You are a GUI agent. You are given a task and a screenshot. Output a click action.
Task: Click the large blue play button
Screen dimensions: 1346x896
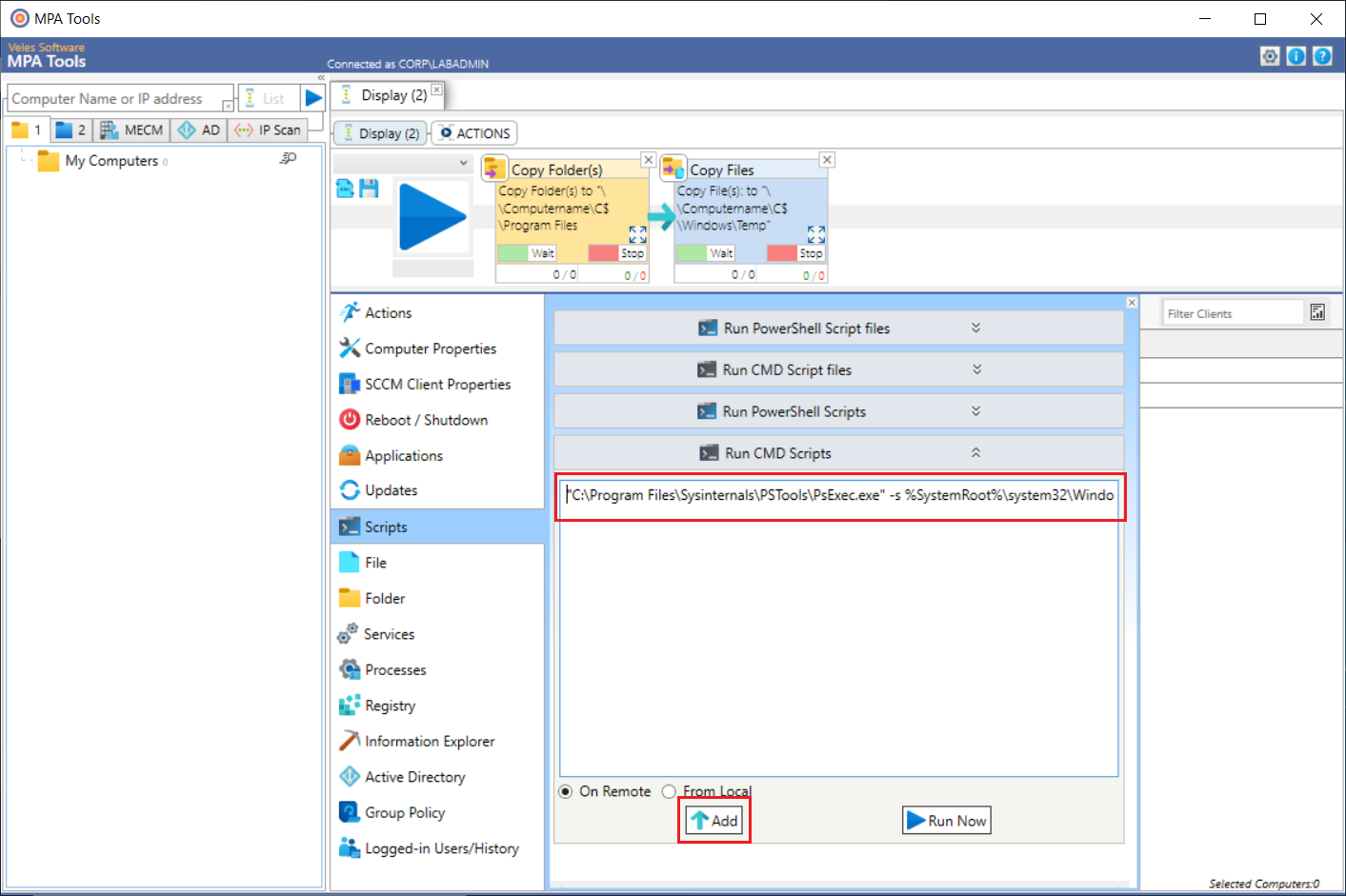(x=432, y=217)
